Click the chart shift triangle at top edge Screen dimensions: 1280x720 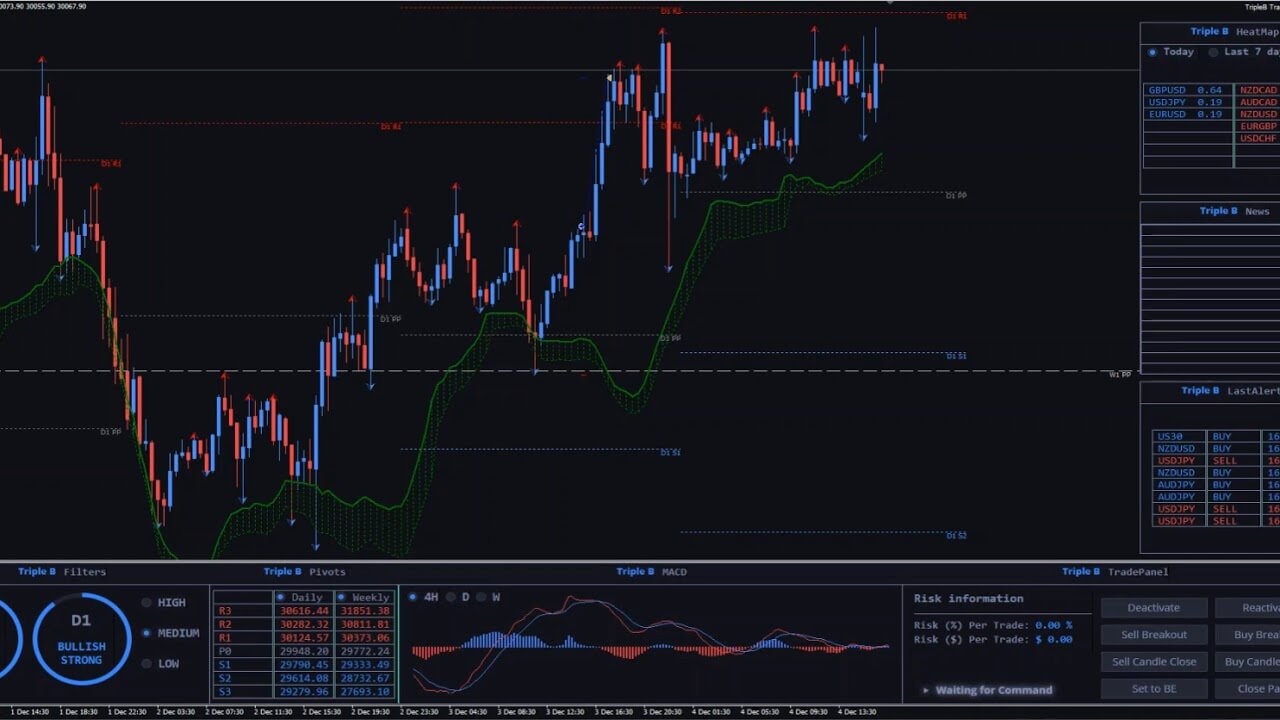click(890, 3)
